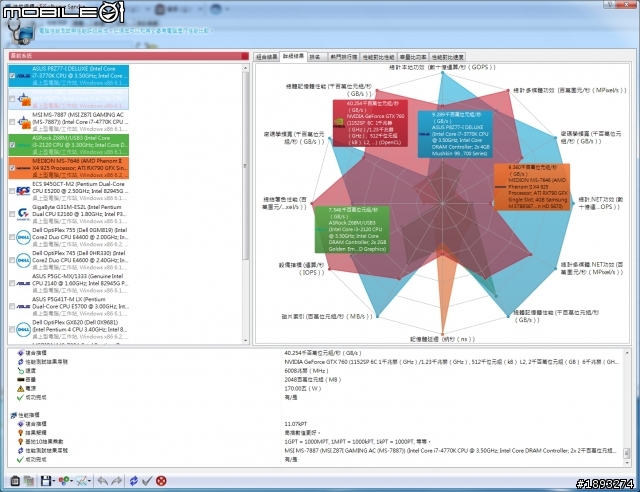
Task: Click the Gigabyte logo next to G31M-ES2L
Action: click(23, 214)
